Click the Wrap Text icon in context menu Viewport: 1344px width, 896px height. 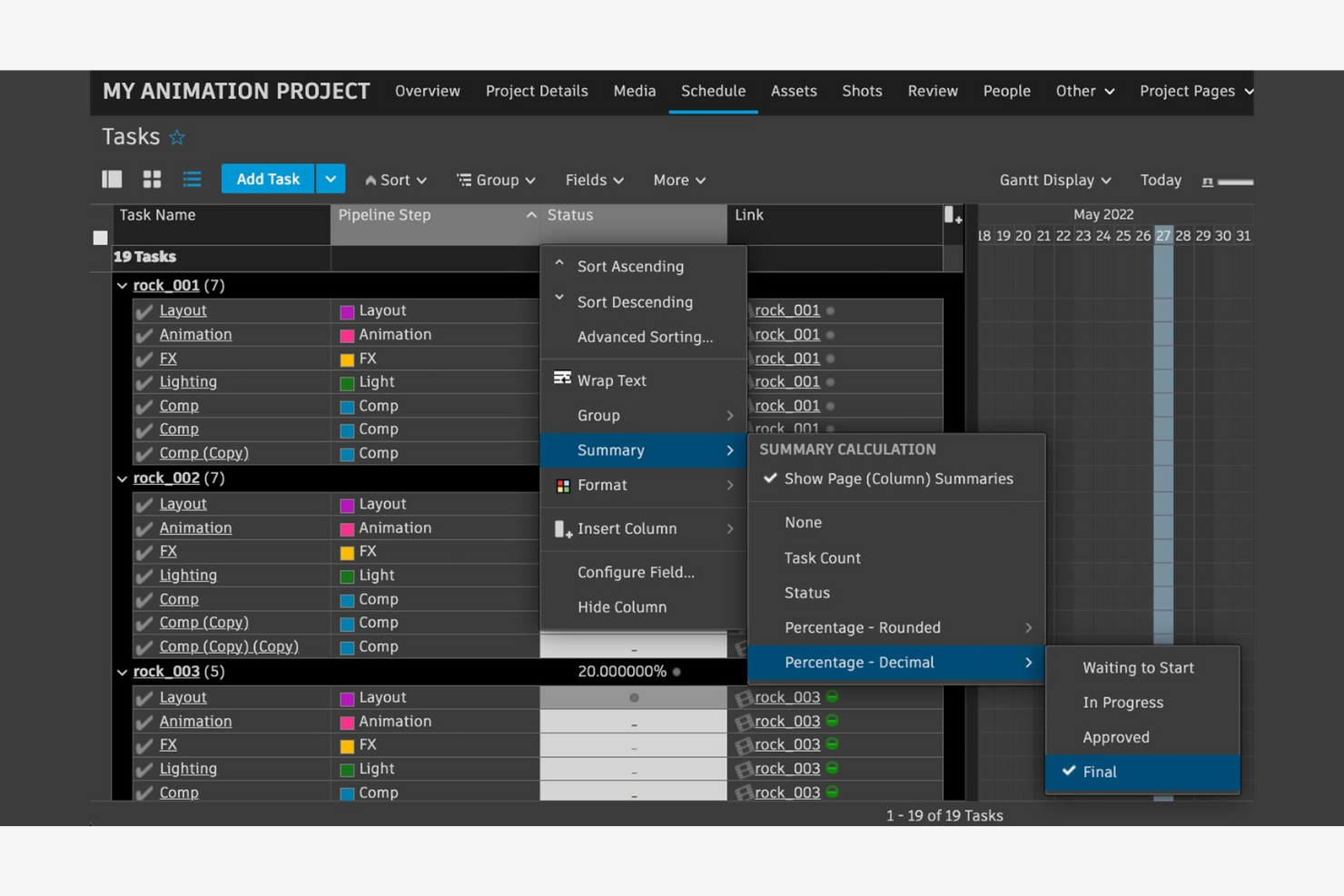pos(562,379)
